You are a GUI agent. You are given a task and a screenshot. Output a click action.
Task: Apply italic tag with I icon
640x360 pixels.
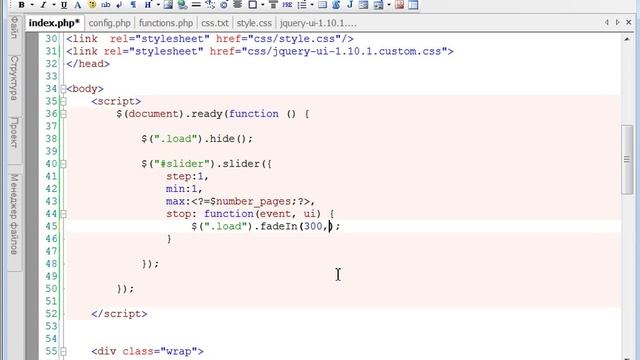point(43,5)
